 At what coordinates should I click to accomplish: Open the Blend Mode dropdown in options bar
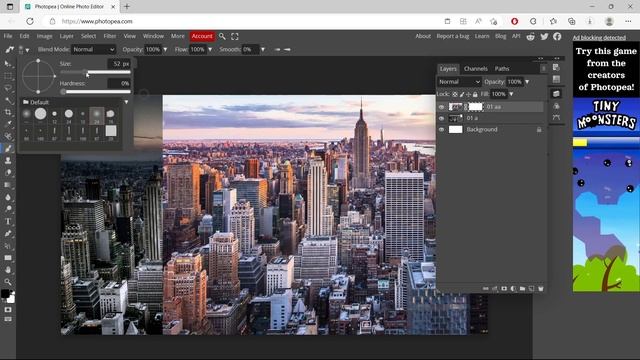pos(93,49)
